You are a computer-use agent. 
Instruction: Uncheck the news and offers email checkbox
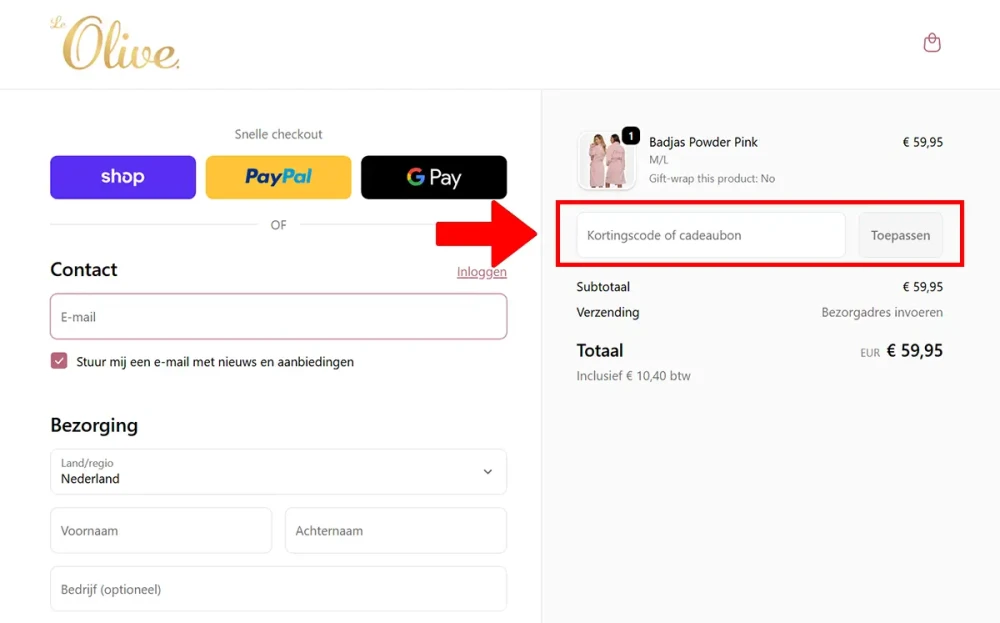pyautogui.click(x=59, y=361)
